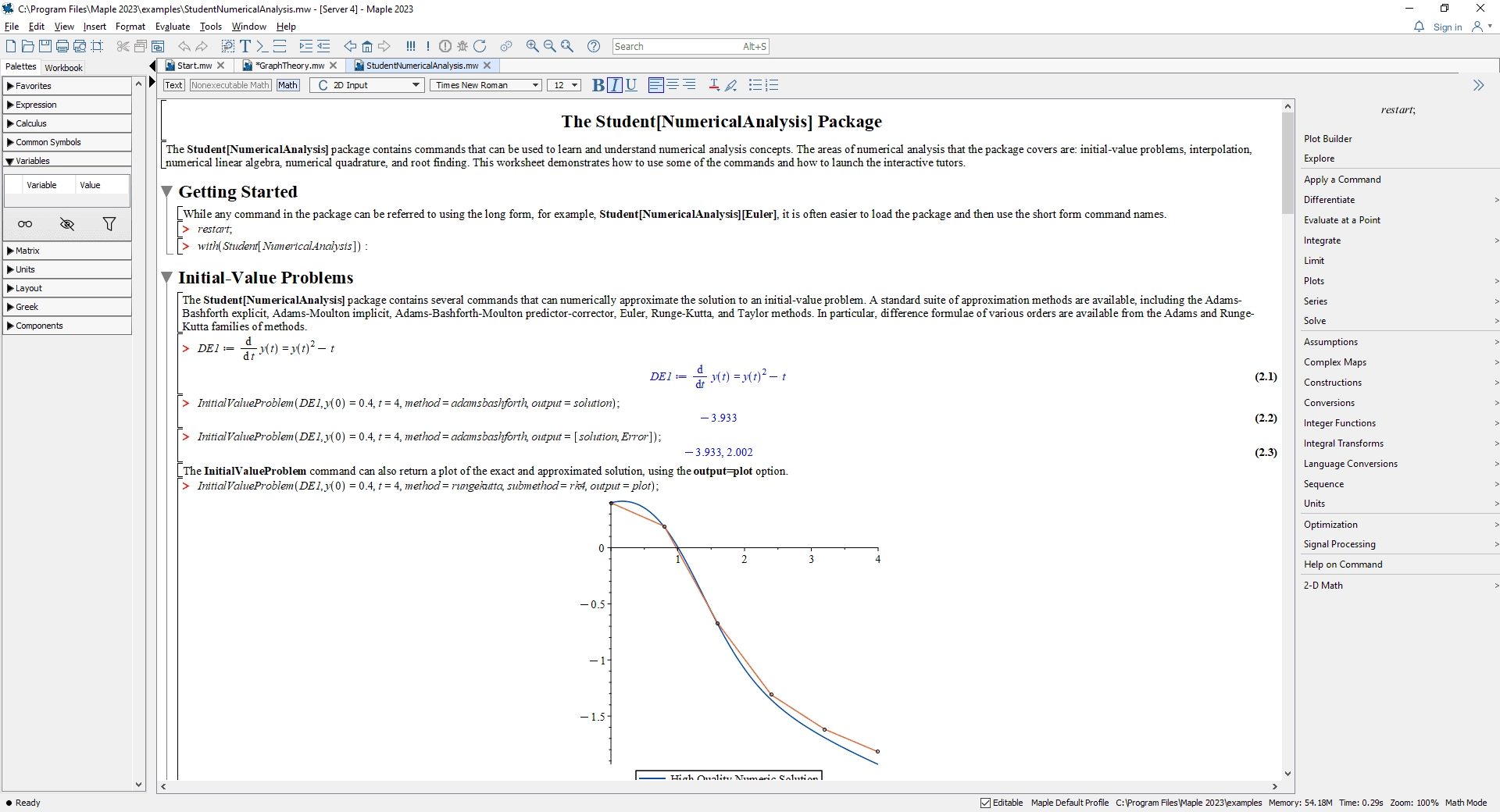Collapse the context panel with double chevron
The image size is (1500, 812).
pyautogui.click(x=1478, y=85)
